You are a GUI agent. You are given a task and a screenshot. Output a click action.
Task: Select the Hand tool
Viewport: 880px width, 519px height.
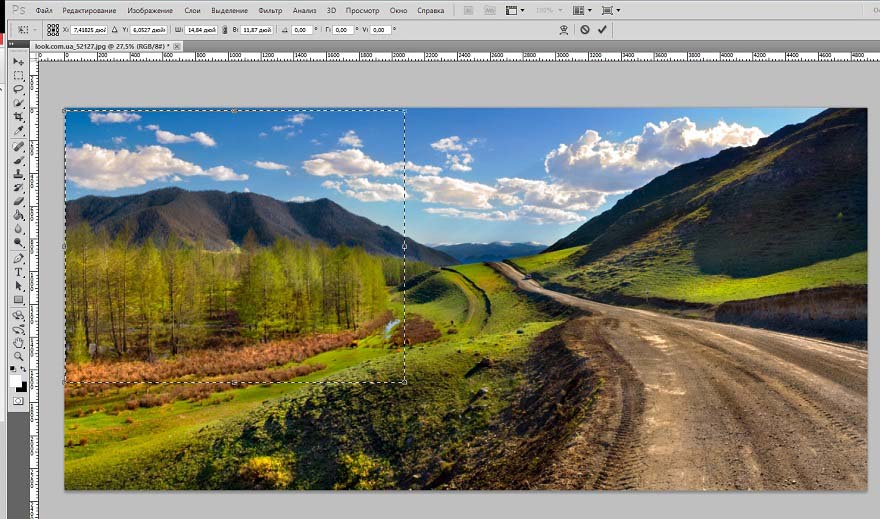click(19, 343)
